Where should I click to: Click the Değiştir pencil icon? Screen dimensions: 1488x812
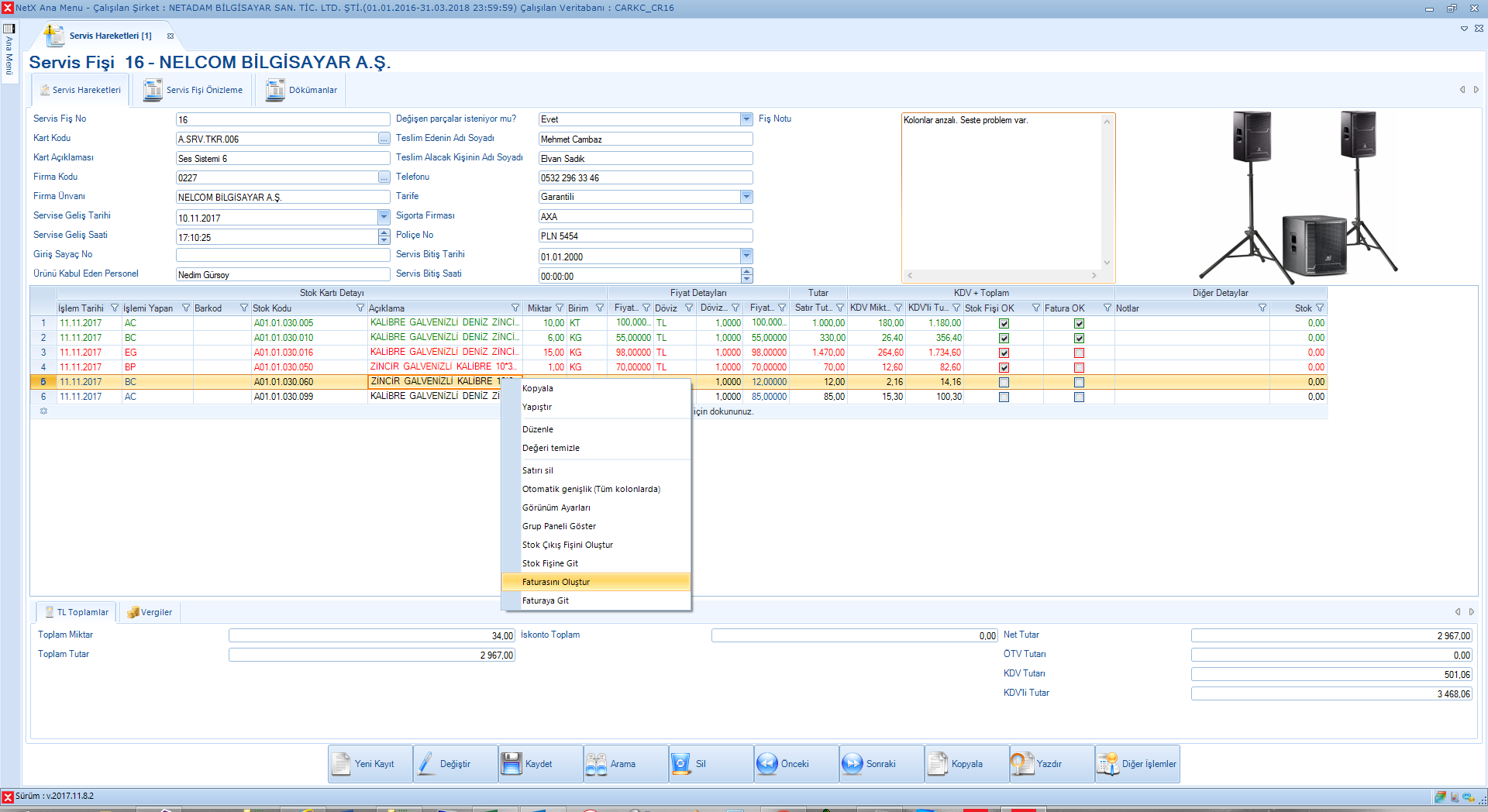click(426, 764)
